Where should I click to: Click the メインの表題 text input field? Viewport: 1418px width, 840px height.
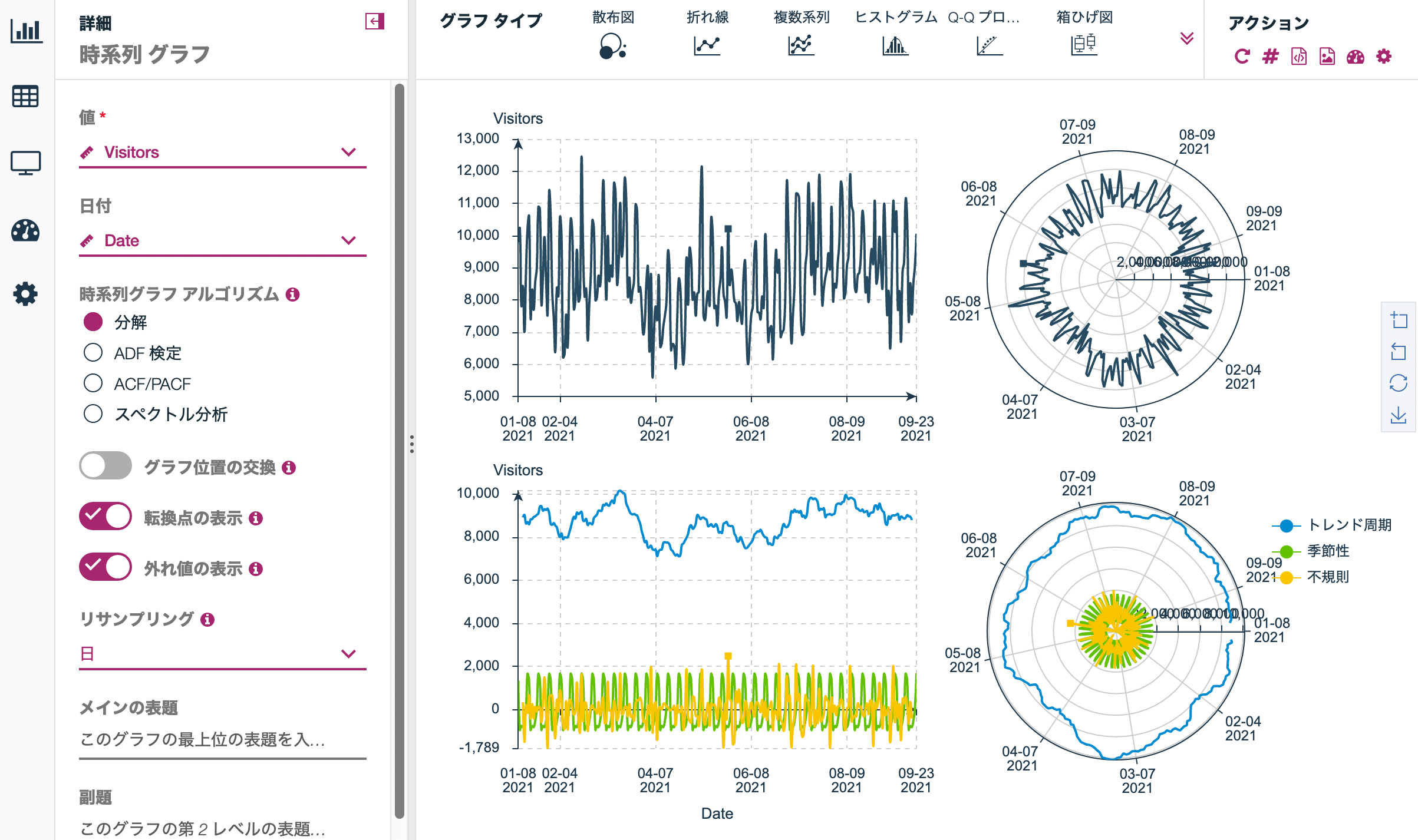point(223,739)
